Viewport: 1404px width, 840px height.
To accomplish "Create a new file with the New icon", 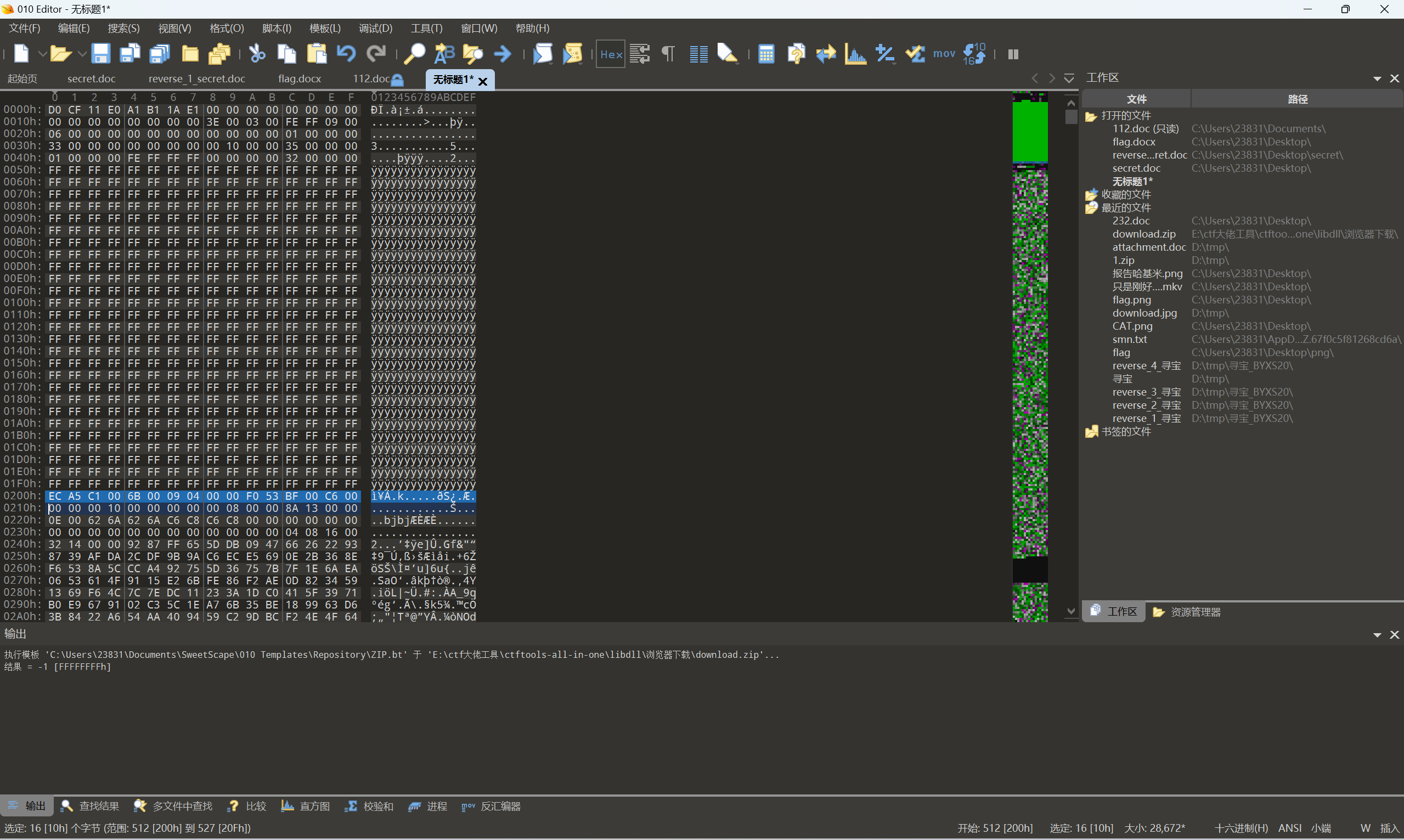I will (x=21, y=54).
